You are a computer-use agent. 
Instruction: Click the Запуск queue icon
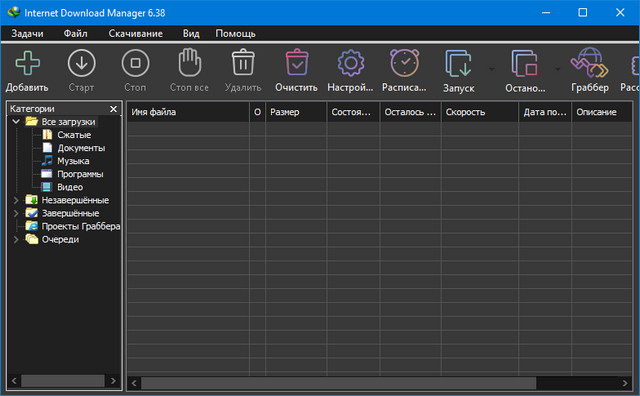click(458, 64)
